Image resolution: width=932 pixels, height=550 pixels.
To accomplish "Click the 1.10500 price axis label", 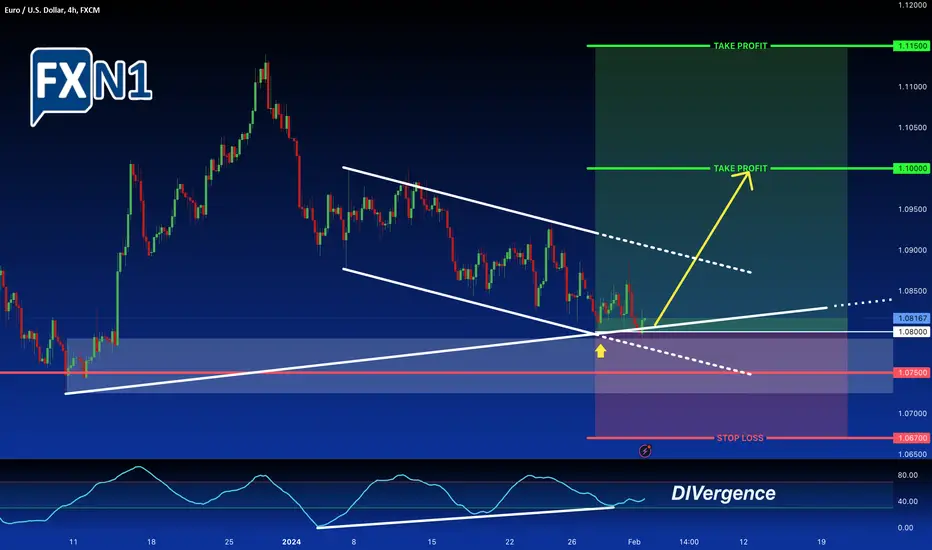I will (912, 128).
